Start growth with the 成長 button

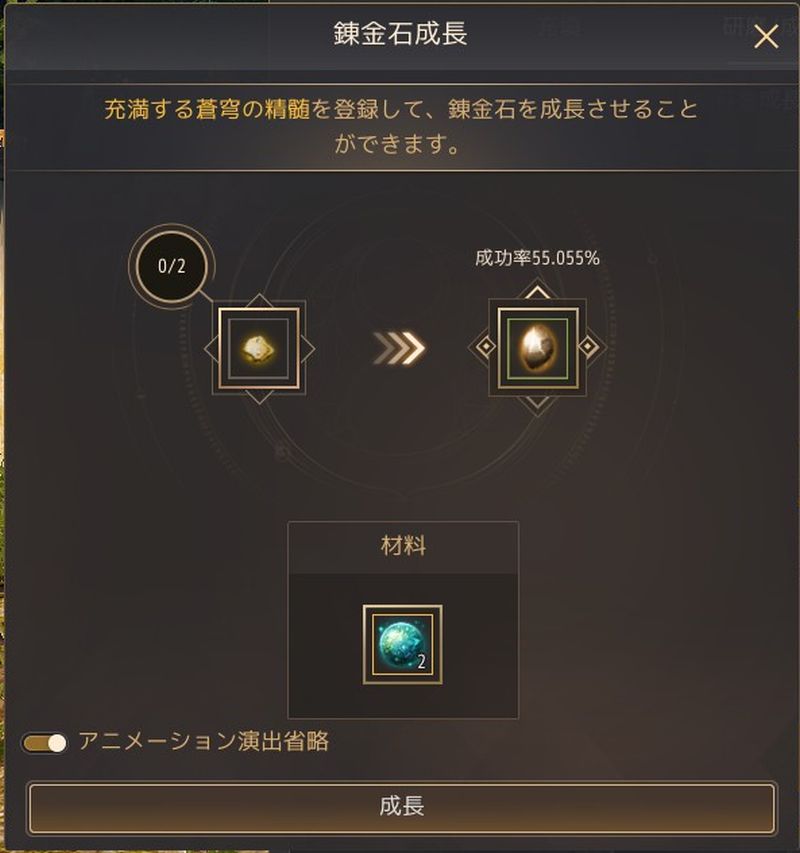point(401,807)
